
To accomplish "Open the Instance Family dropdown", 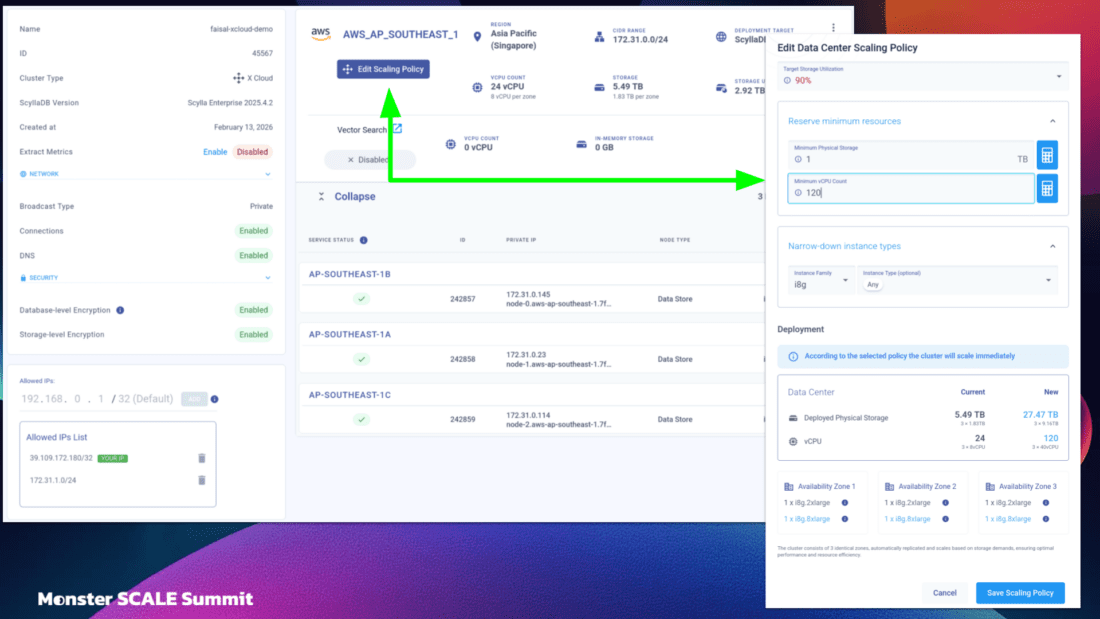I will click(845, 280).
